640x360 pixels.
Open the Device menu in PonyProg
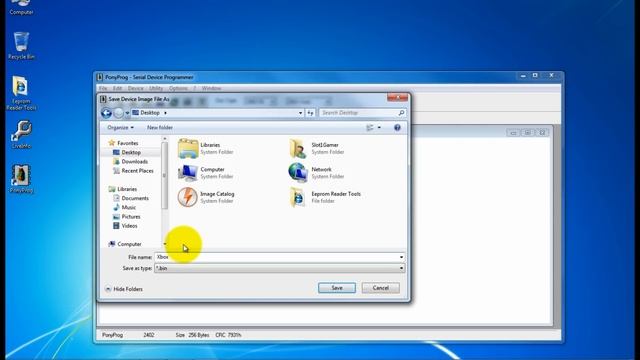coord(136,88)
